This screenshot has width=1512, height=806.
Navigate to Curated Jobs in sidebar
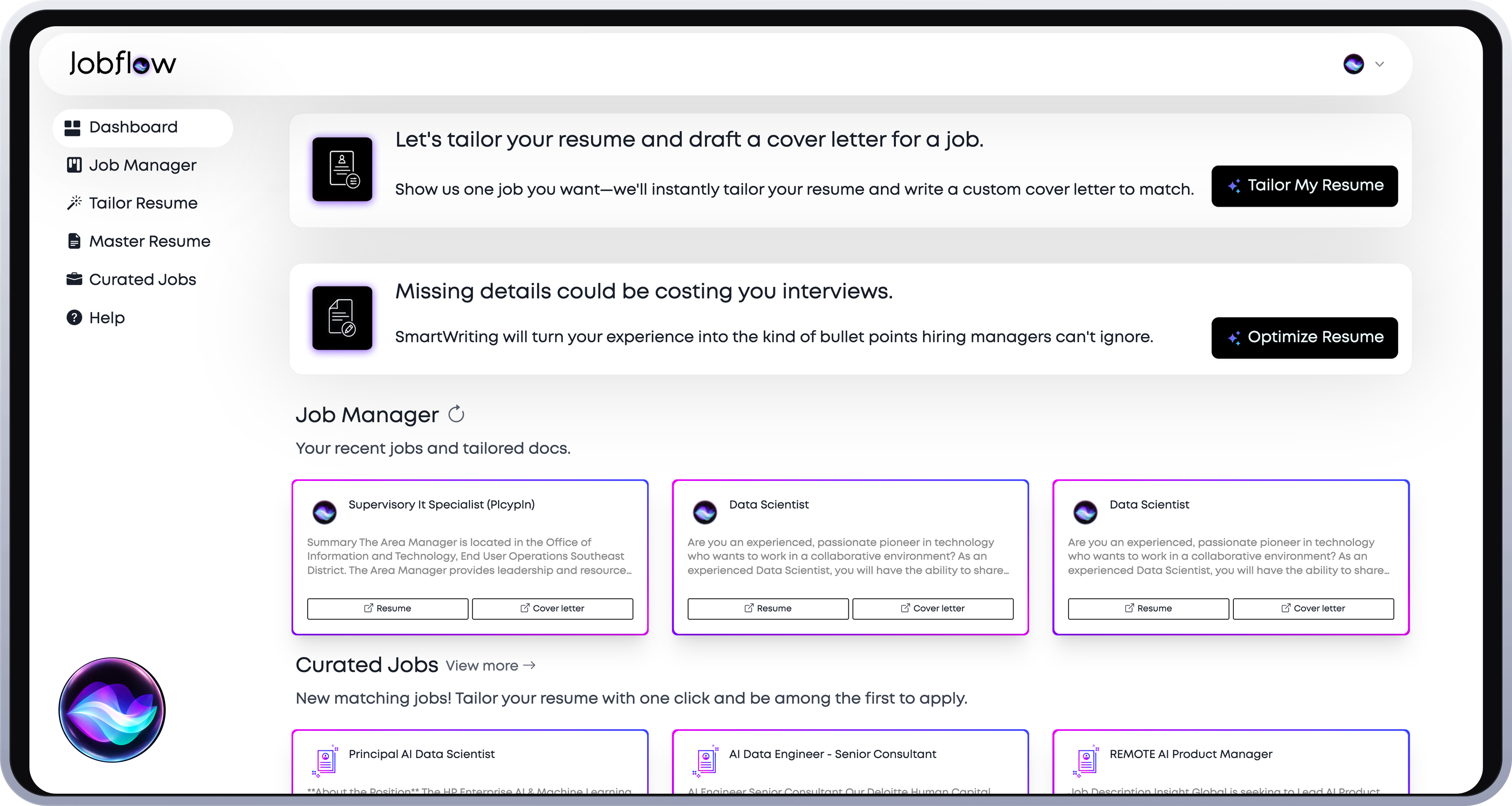point(143,279)
